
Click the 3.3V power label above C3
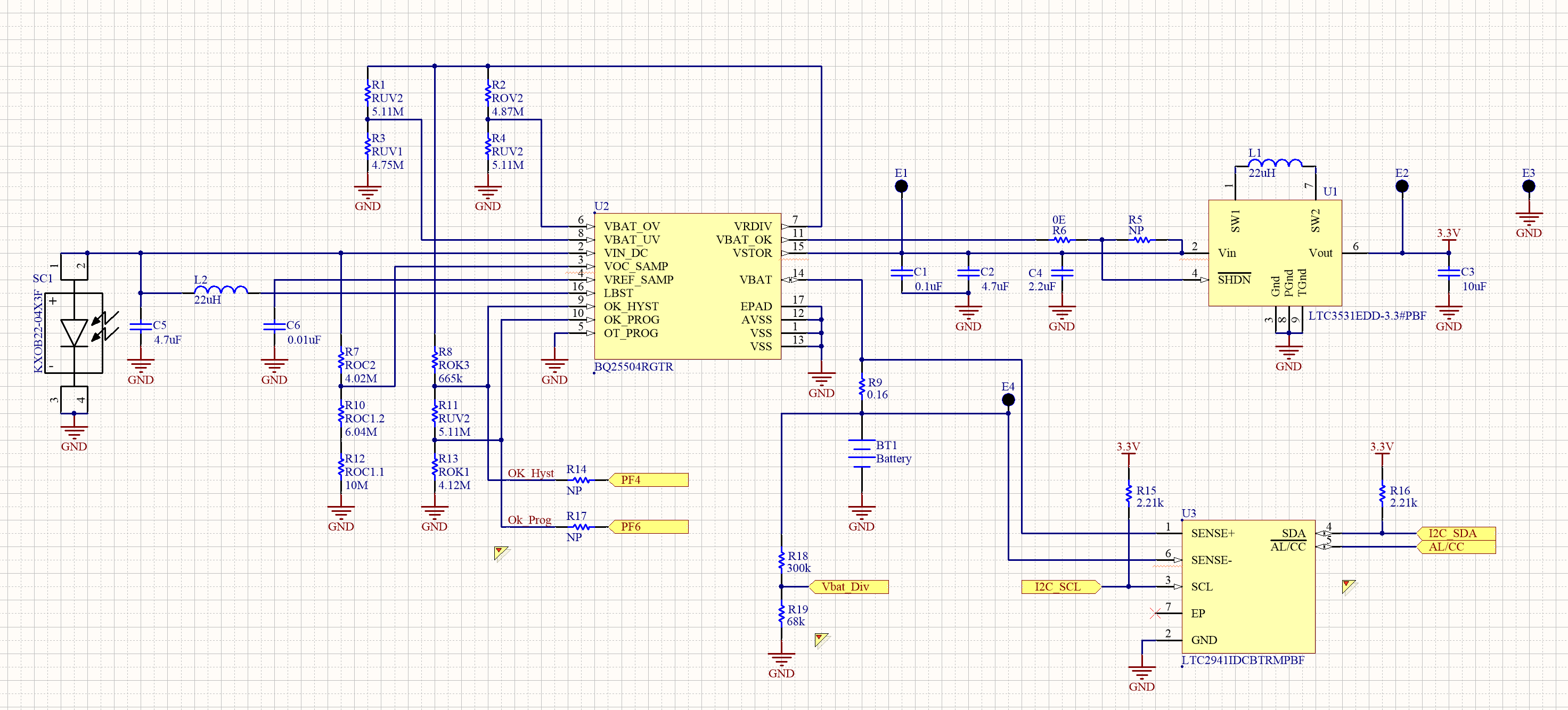[x=1449, y=233]
